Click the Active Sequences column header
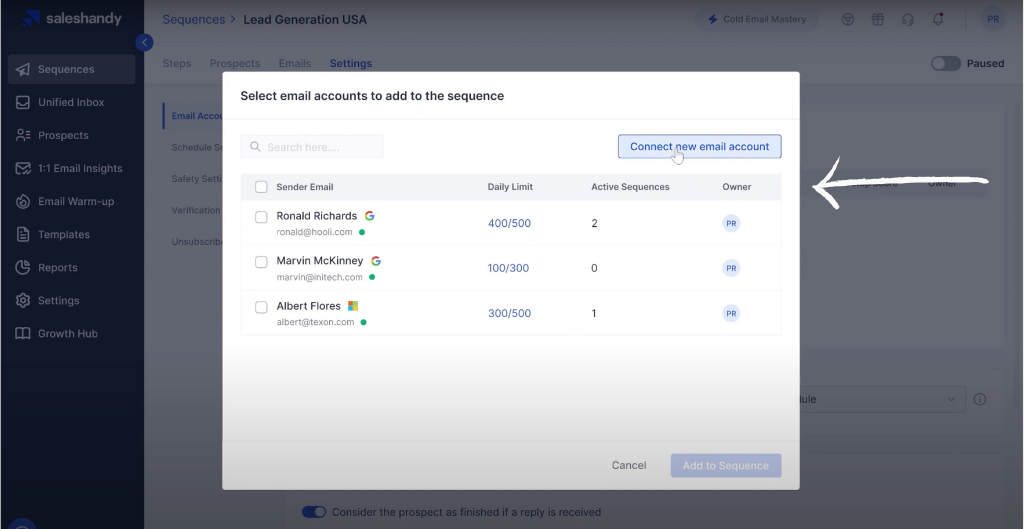Viewport: 1024px width, 529px height. 630,187
